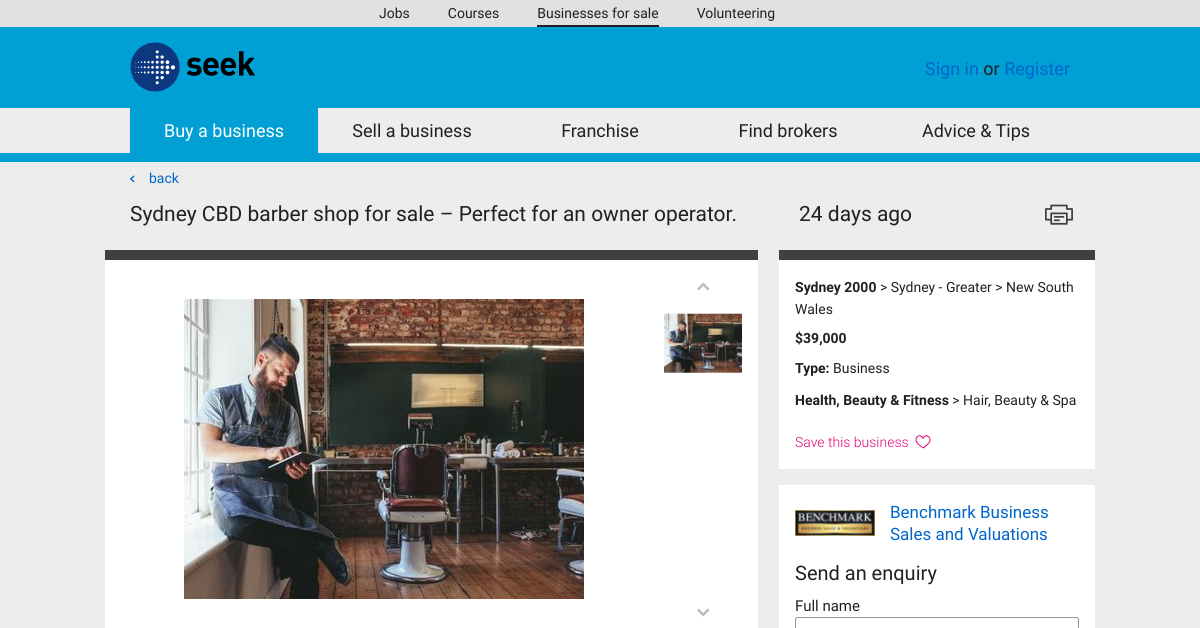The image size is (1200, 628).
Task: Click the down chevron to view next photo
Action: [x=703, y=611]
